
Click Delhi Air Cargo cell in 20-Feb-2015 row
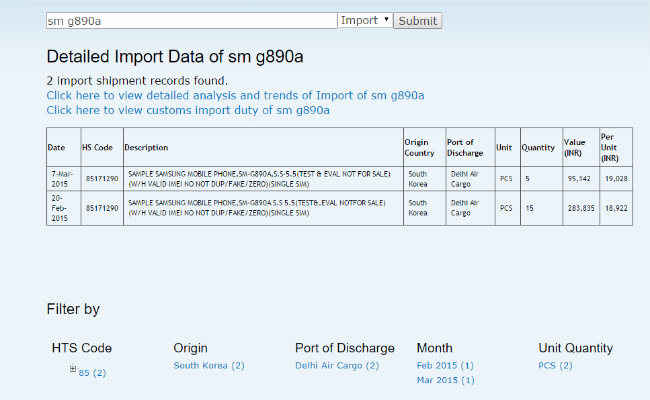471,208
